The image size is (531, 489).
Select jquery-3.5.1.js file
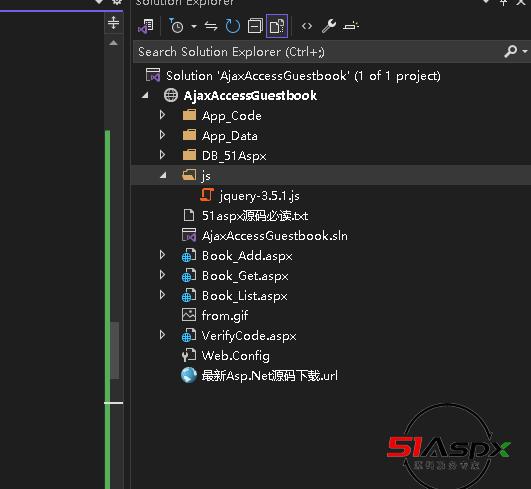coord(259,195)
